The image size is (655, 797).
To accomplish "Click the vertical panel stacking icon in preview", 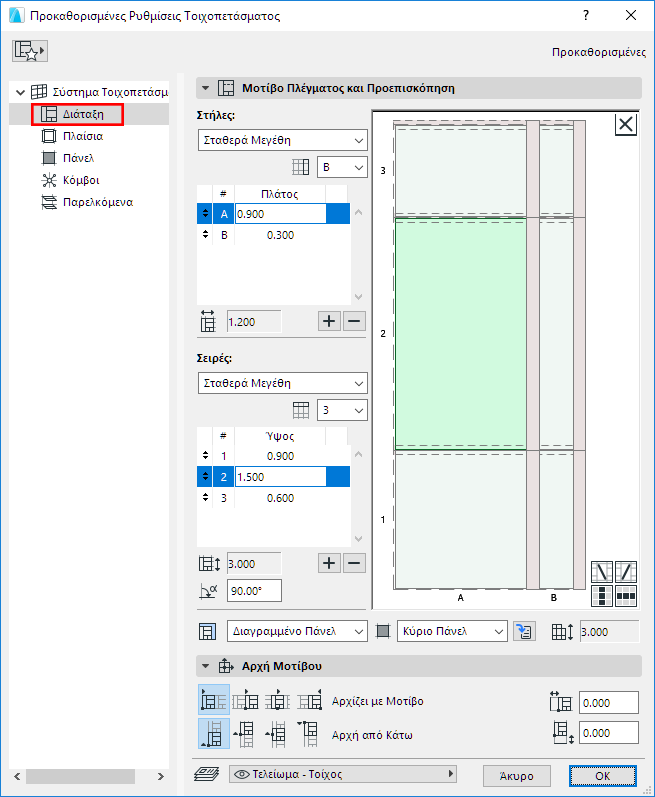I will (x=602, y=596).
